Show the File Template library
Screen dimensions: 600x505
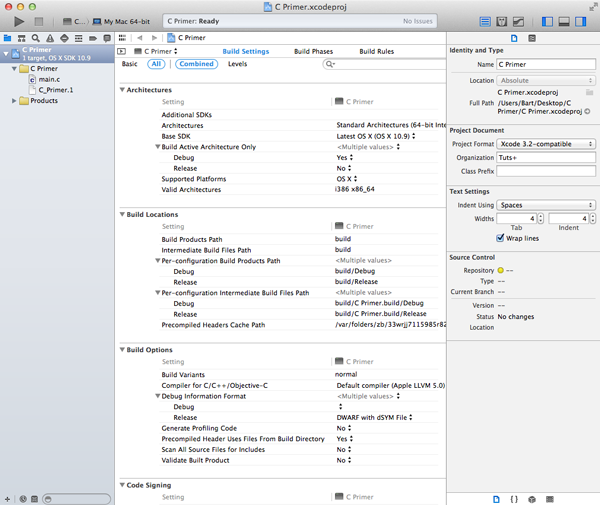pyautogui.click(x=496, y=499)
